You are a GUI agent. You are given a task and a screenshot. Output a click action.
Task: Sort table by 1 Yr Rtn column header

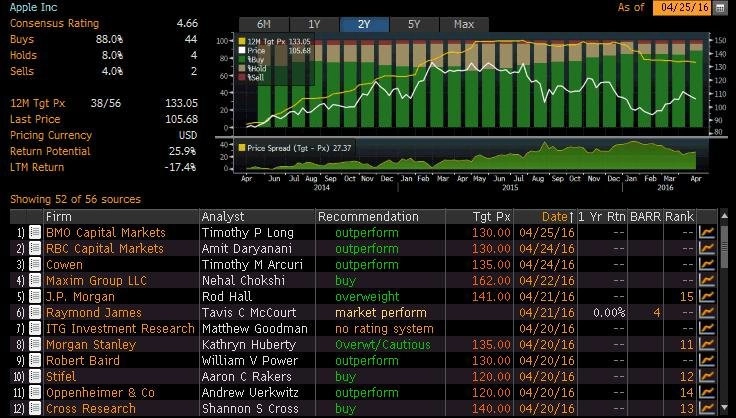pos(602,217)
